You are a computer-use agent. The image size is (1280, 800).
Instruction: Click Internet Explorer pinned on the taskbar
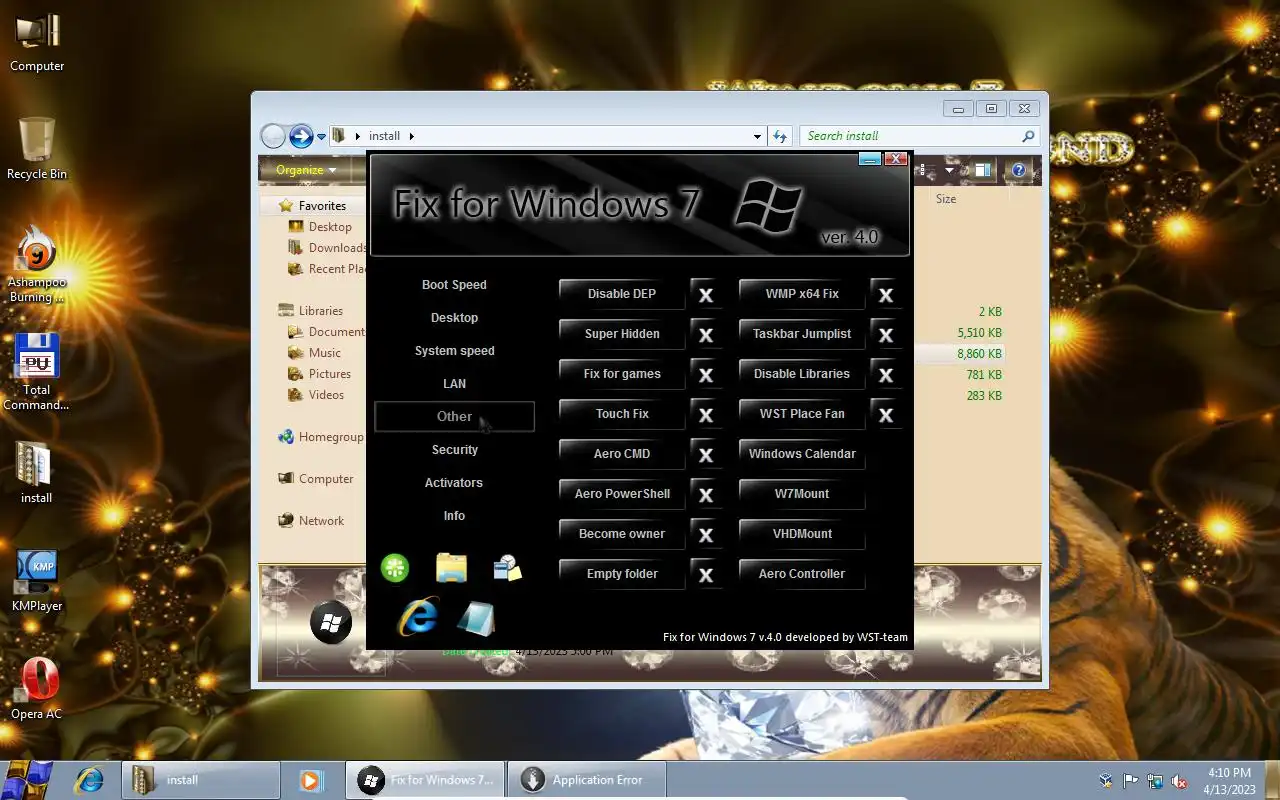tap(89, 780)
